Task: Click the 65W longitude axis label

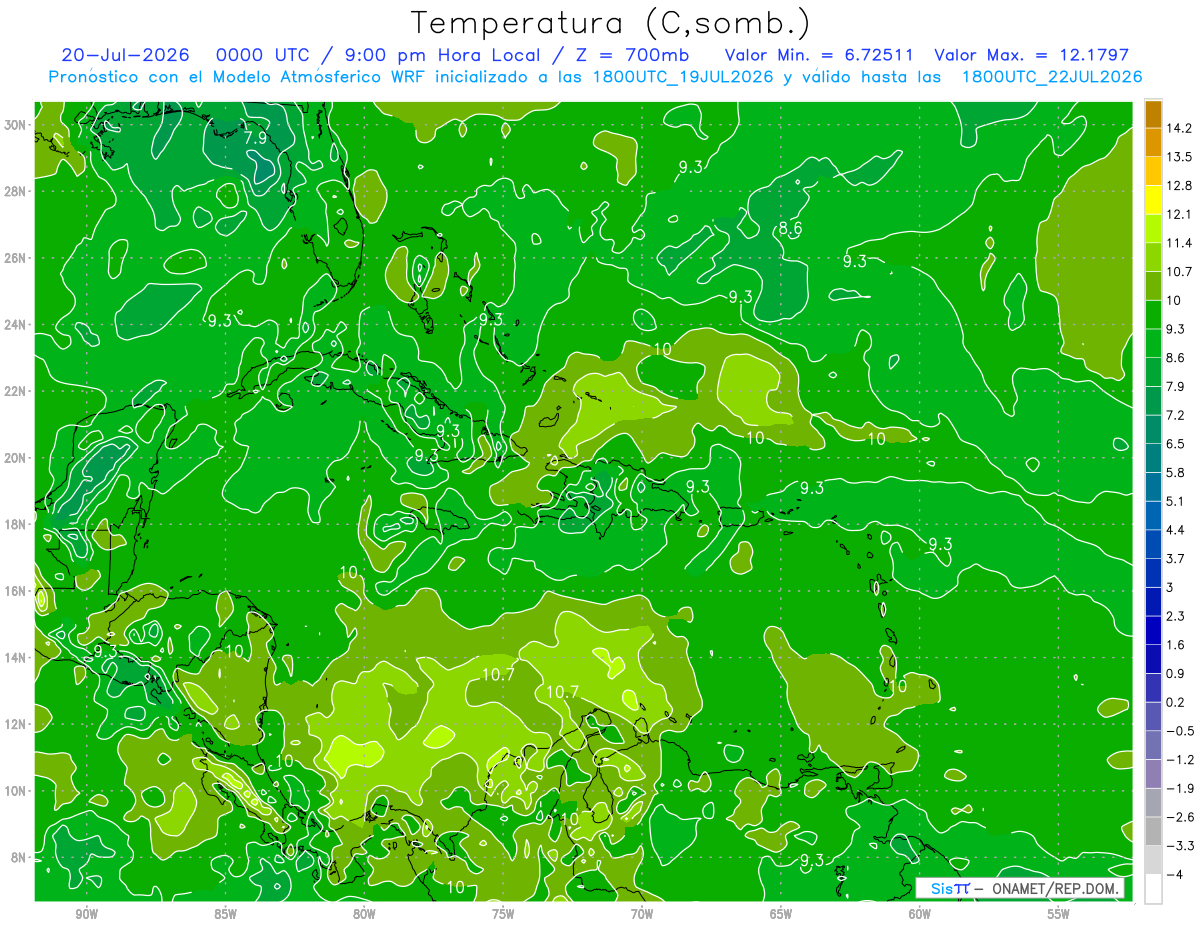Action: [781, 914]
